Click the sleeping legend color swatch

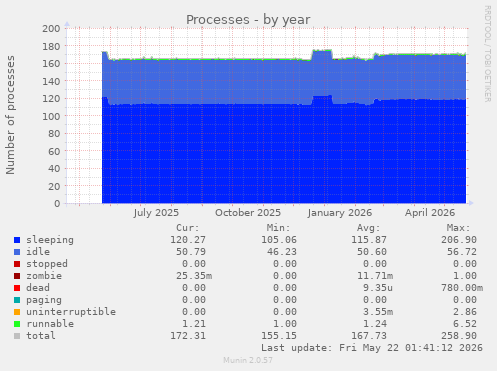(x=17, y=240)
